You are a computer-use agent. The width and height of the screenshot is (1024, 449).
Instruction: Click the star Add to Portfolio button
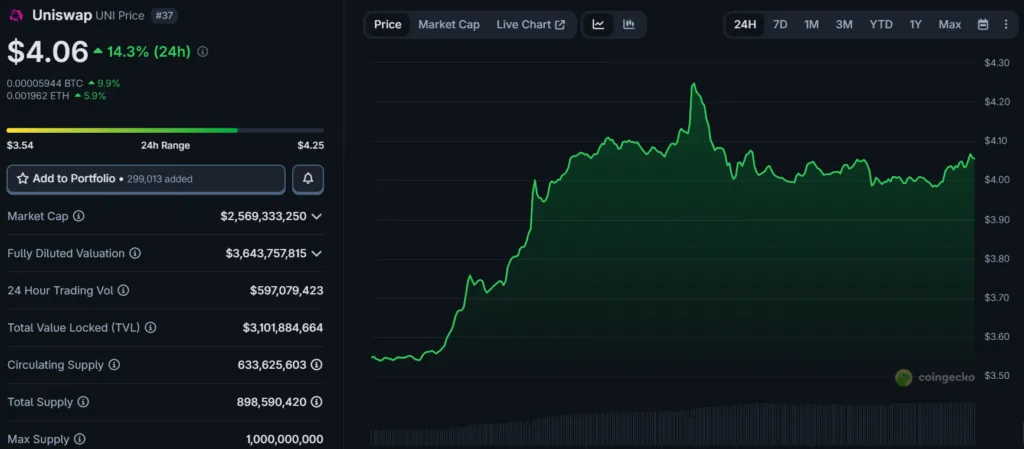click(146, 179)
